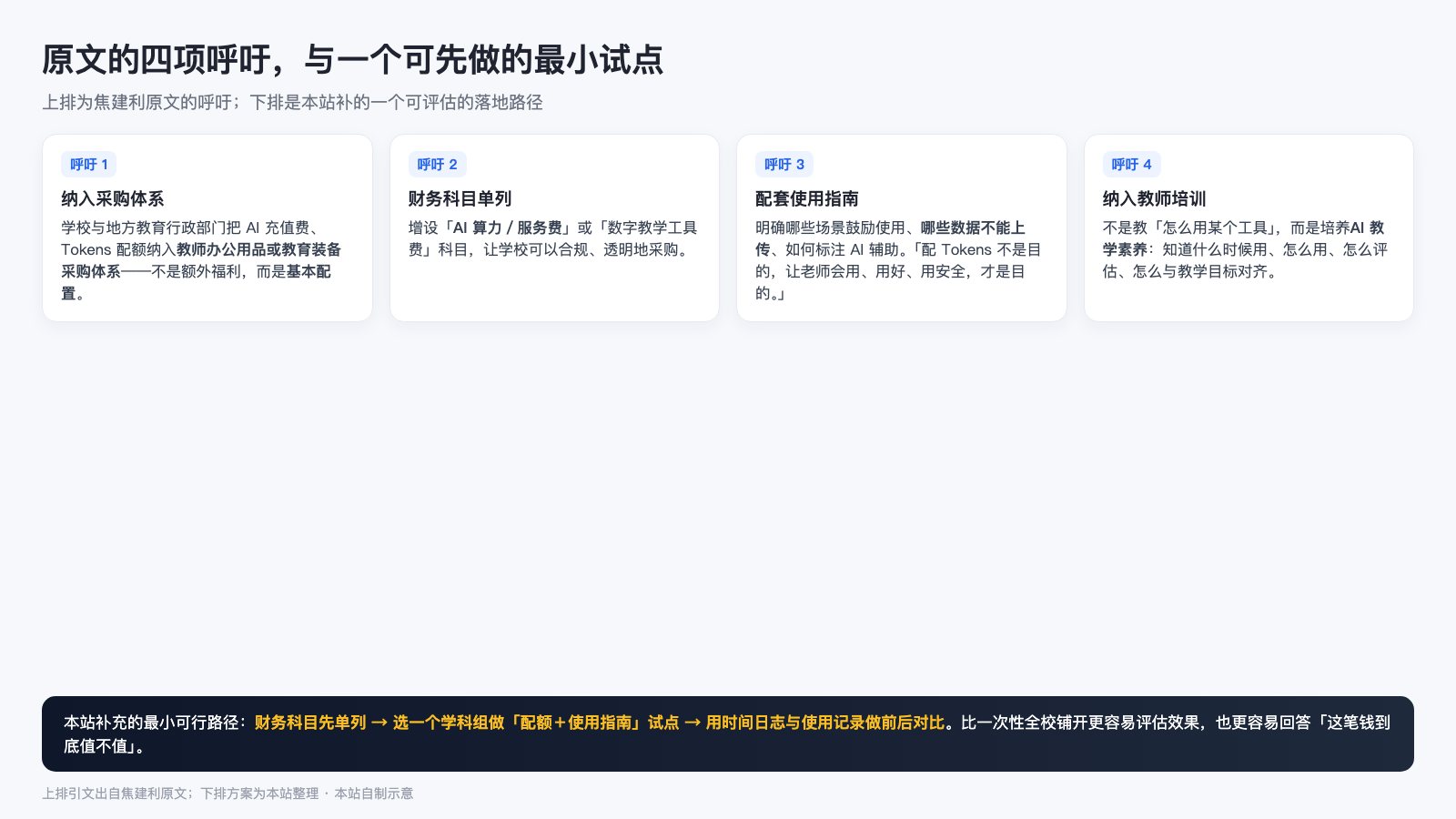The image size is (1456, 819).
Task: Click the highlighted text 用时间日志与使用记录做前后对比
Action: point(825,723)
